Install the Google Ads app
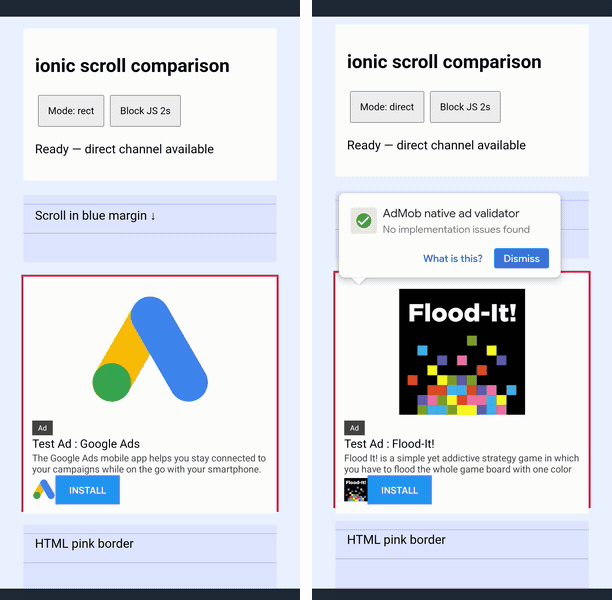Screen dimensions: 612x600 pyautogui.click(x=87, y=490)
